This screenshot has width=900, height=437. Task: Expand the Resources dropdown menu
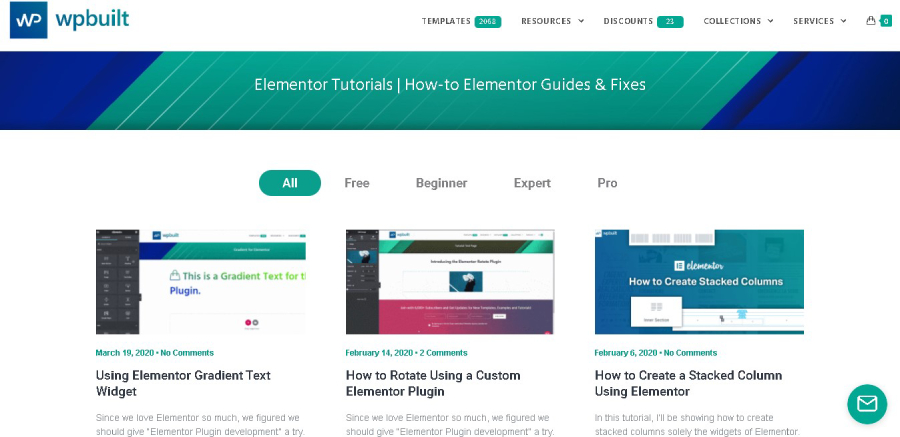point(552,21)
